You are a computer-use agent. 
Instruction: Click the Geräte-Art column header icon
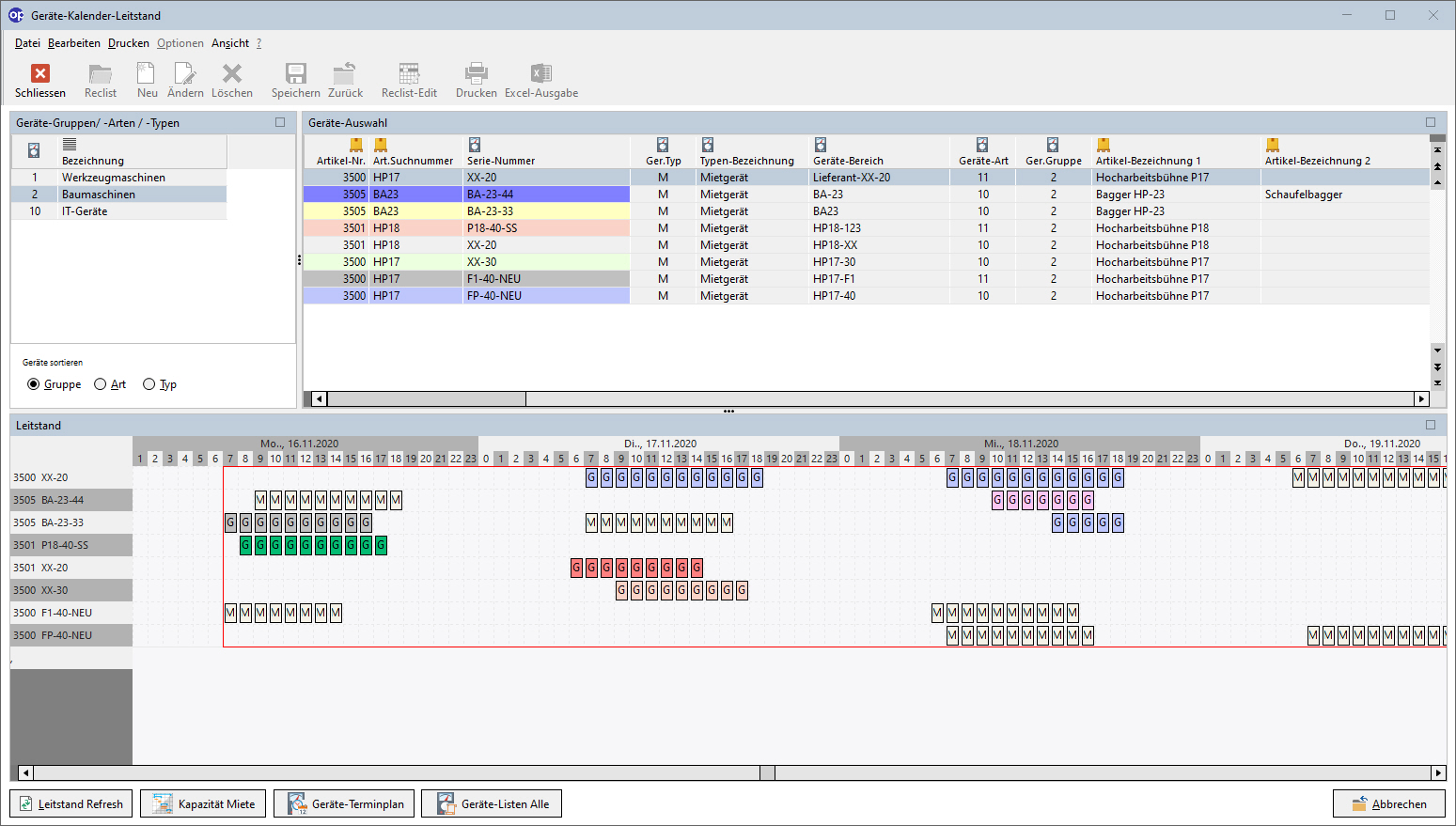[982, 145]
